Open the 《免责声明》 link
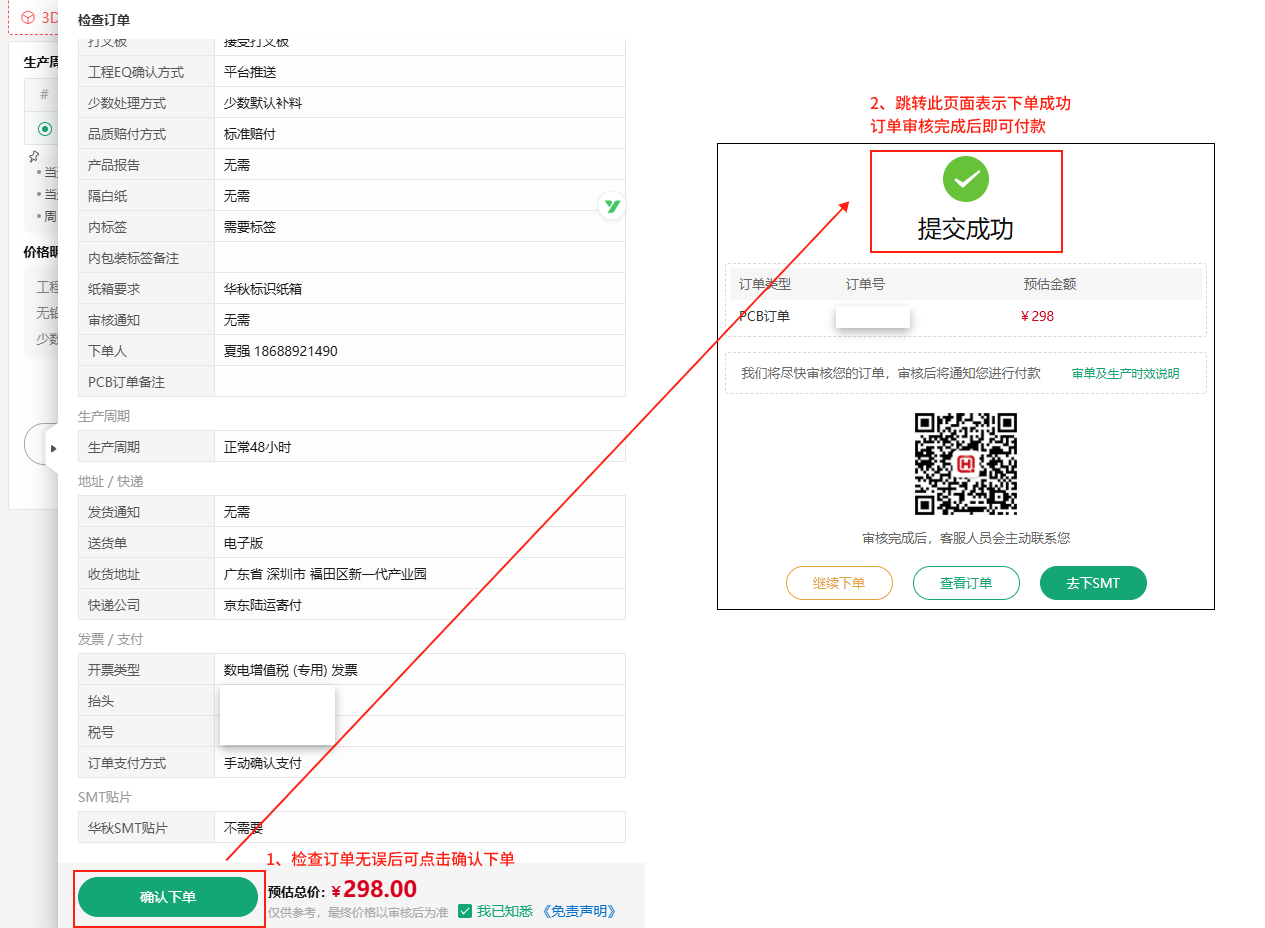This screenshot has height=928, width=1265. coord(579,911)
